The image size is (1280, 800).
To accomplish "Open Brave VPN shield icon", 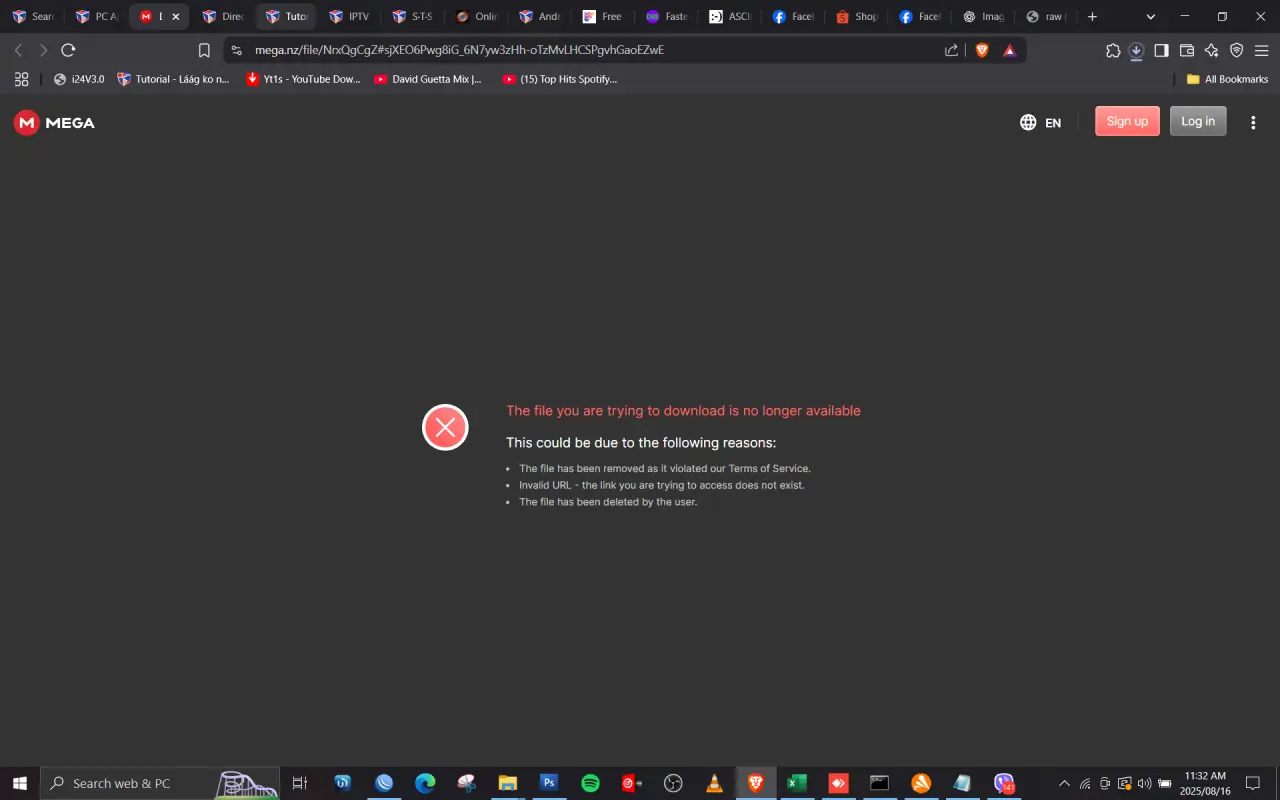I will tap(1237, 50).
